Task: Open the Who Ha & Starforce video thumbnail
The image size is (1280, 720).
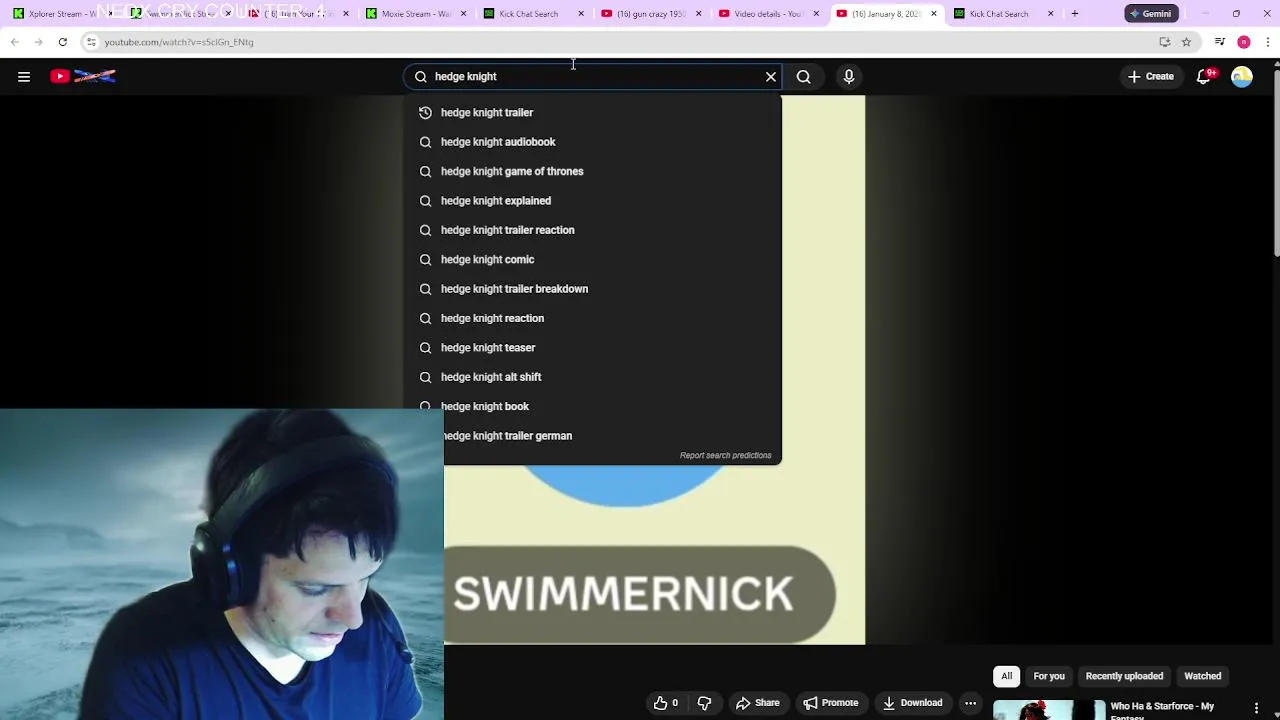Action: [1048, 710]
